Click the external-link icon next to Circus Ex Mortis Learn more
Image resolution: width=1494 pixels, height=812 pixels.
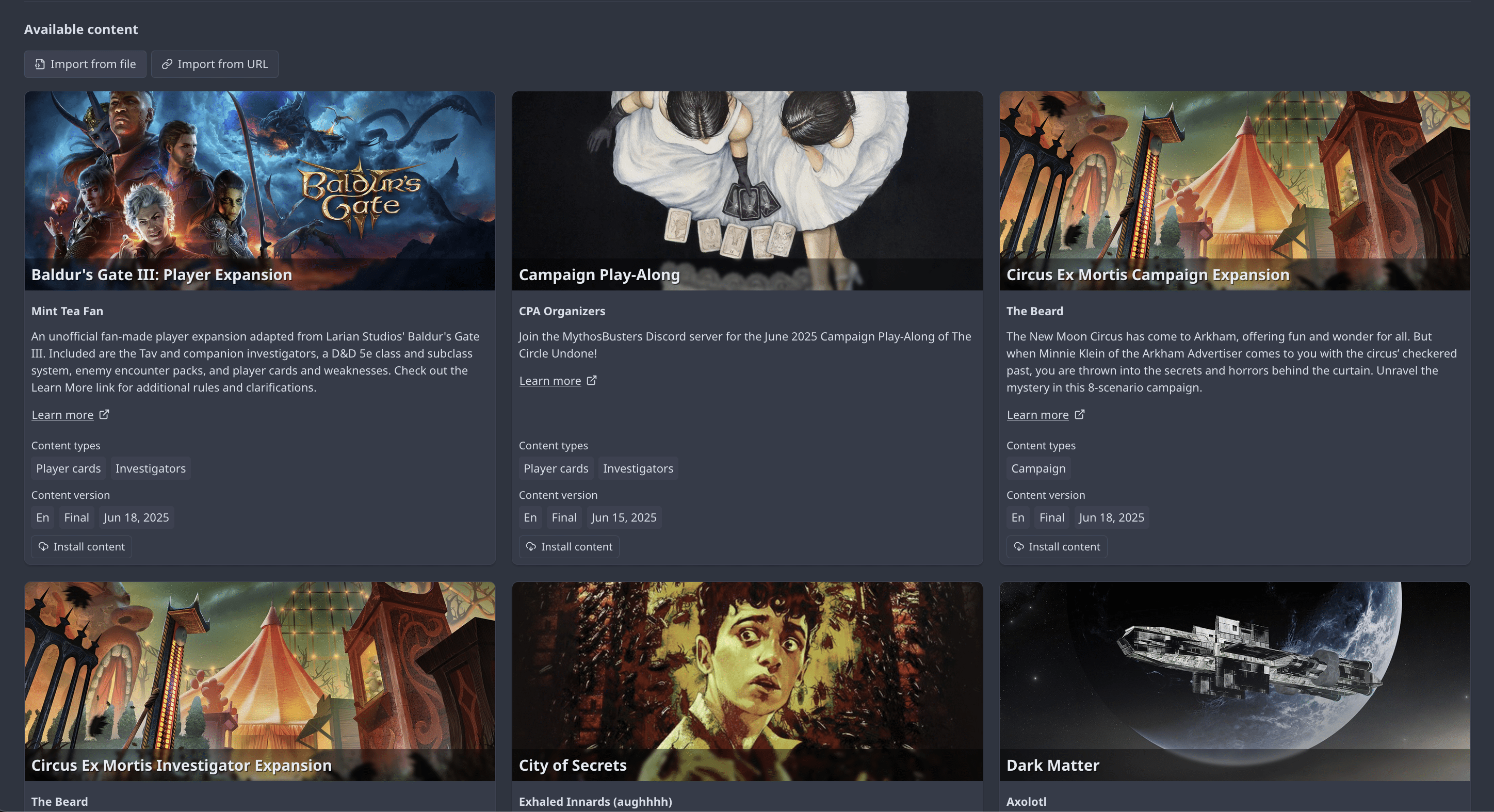(x=1080, y=414)
